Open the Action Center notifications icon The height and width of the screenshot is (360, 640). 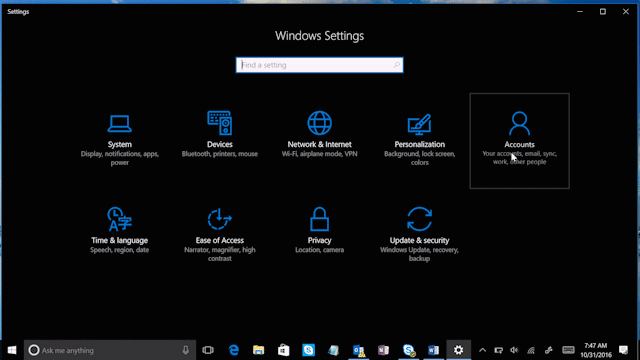pyautogui.click(x=623, y=350)
